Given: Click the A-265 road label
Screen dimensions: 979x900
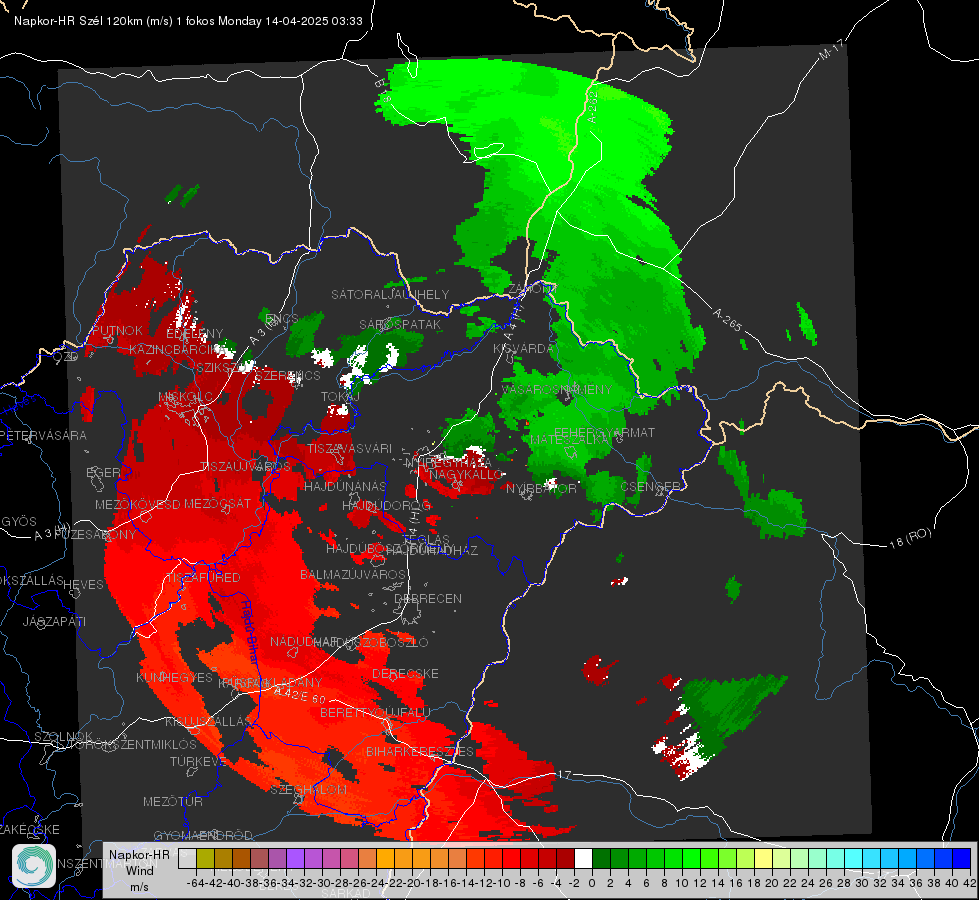Looking at the screenshot, I should [727, 320].
